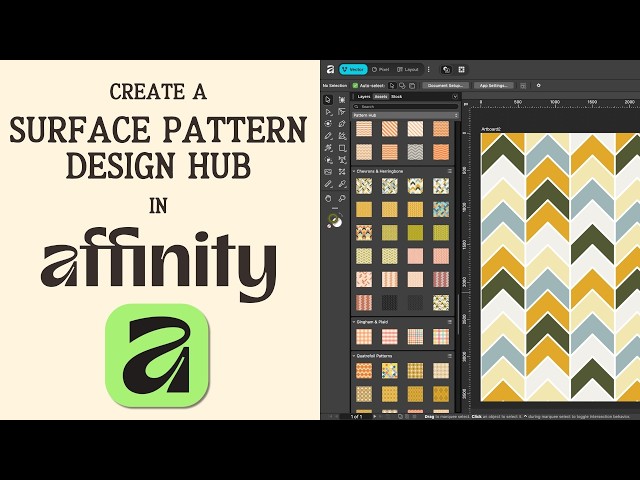The image size is (640, 480).
Task: Click the '1 of 1' page indicator
Action: click(x=356, y=417)
